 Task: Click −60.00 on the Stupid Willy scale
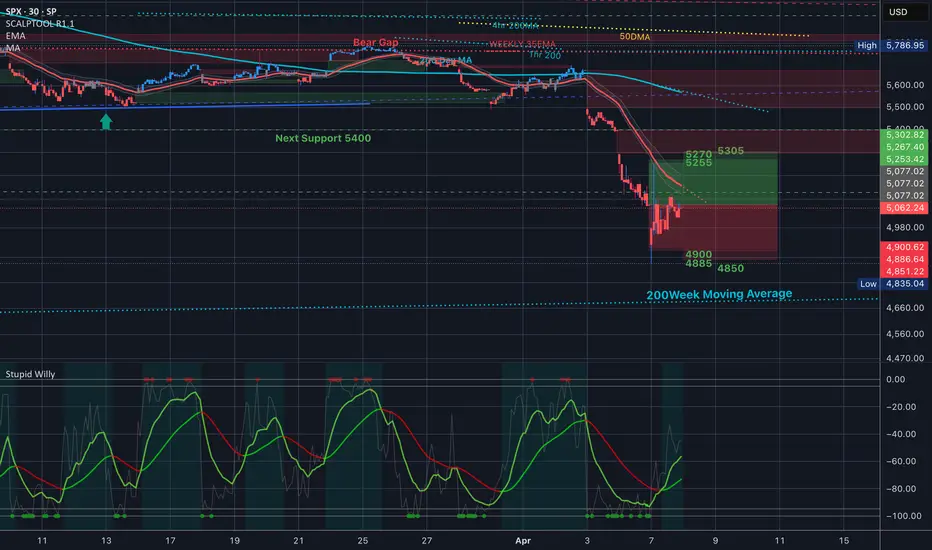(900, 461)
